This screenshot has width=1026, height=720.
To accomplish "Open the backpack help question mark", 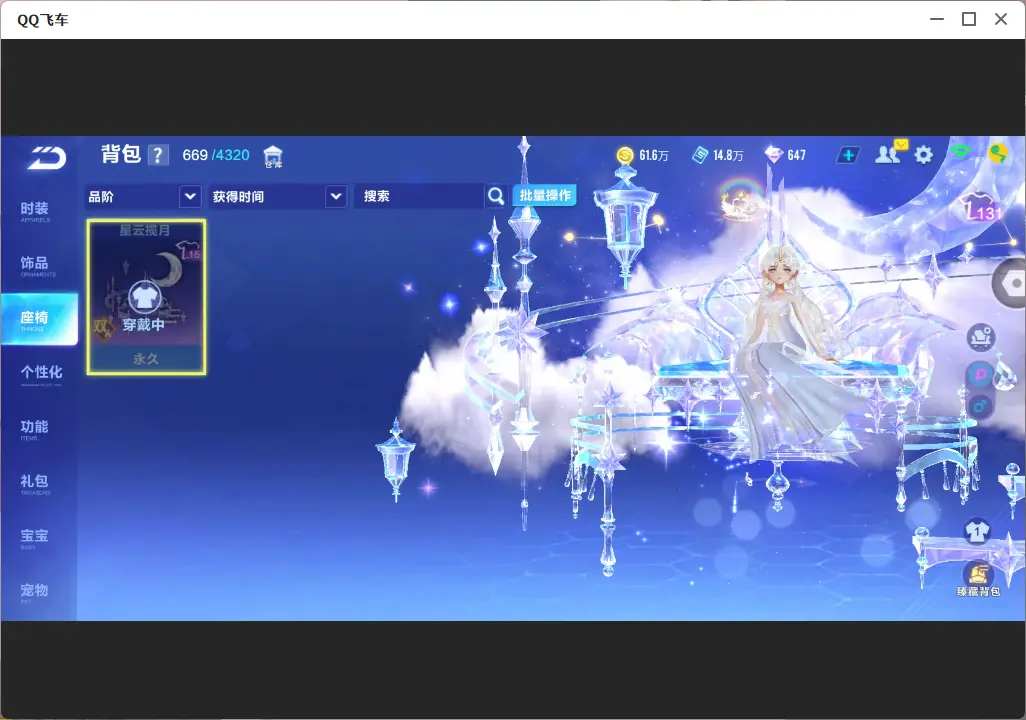I will click(158, 155).
